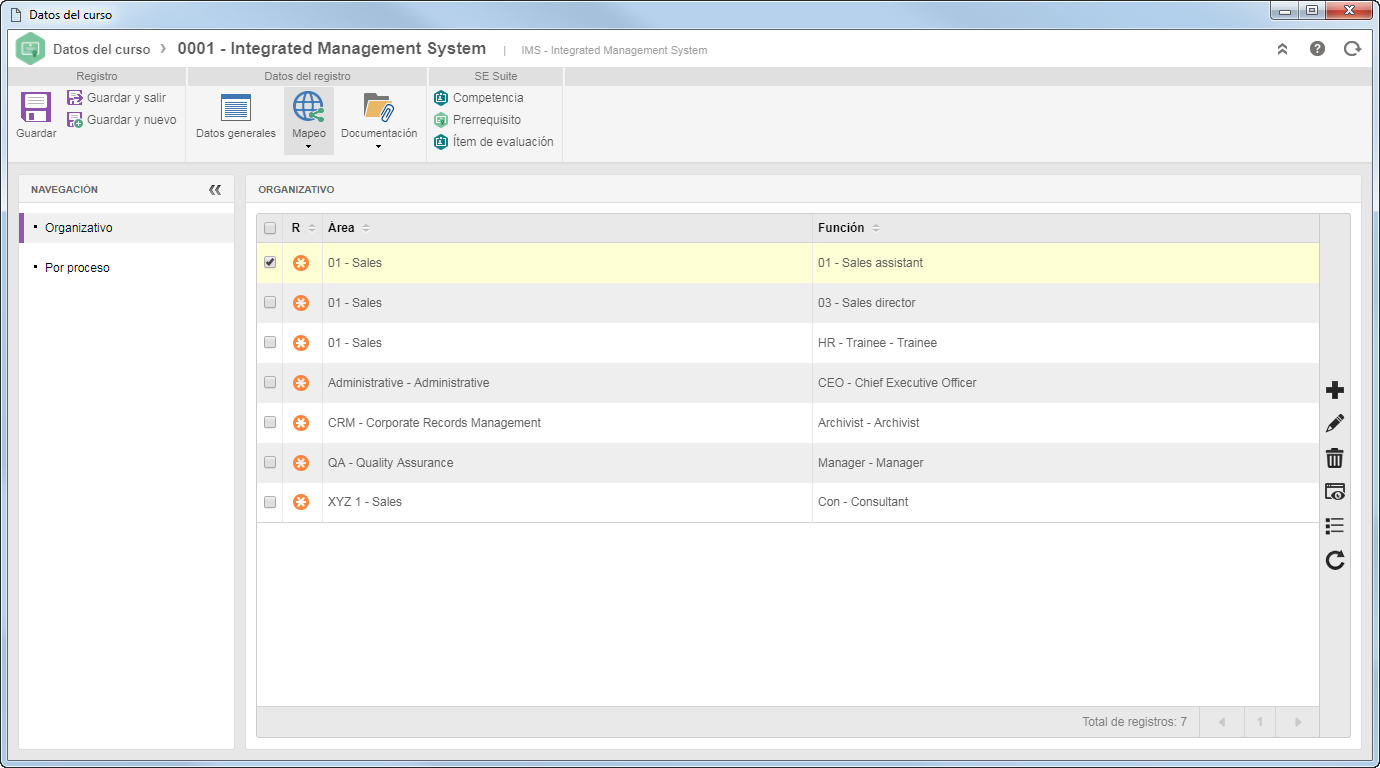Click required icon on Sales assistant row
Screen dimensions: 1380x768
pyautogui.click(x=301, y=263)
